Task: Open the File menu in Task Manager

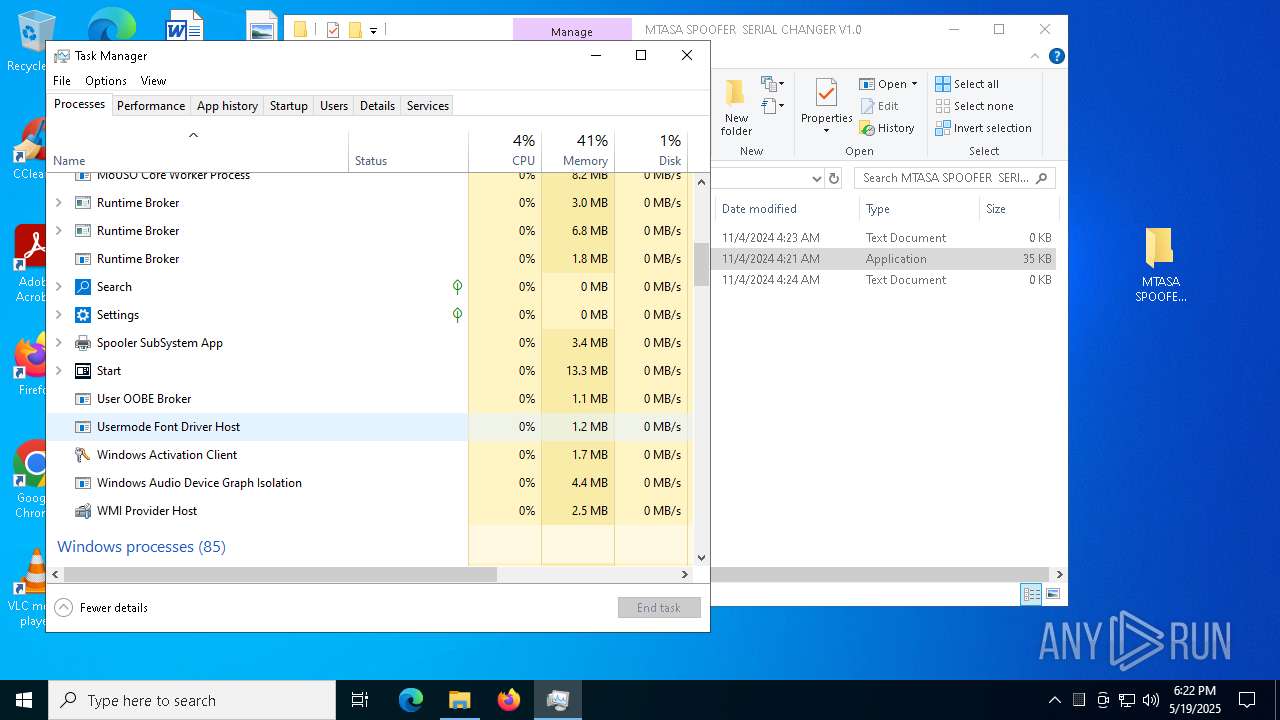Action: 62,81
